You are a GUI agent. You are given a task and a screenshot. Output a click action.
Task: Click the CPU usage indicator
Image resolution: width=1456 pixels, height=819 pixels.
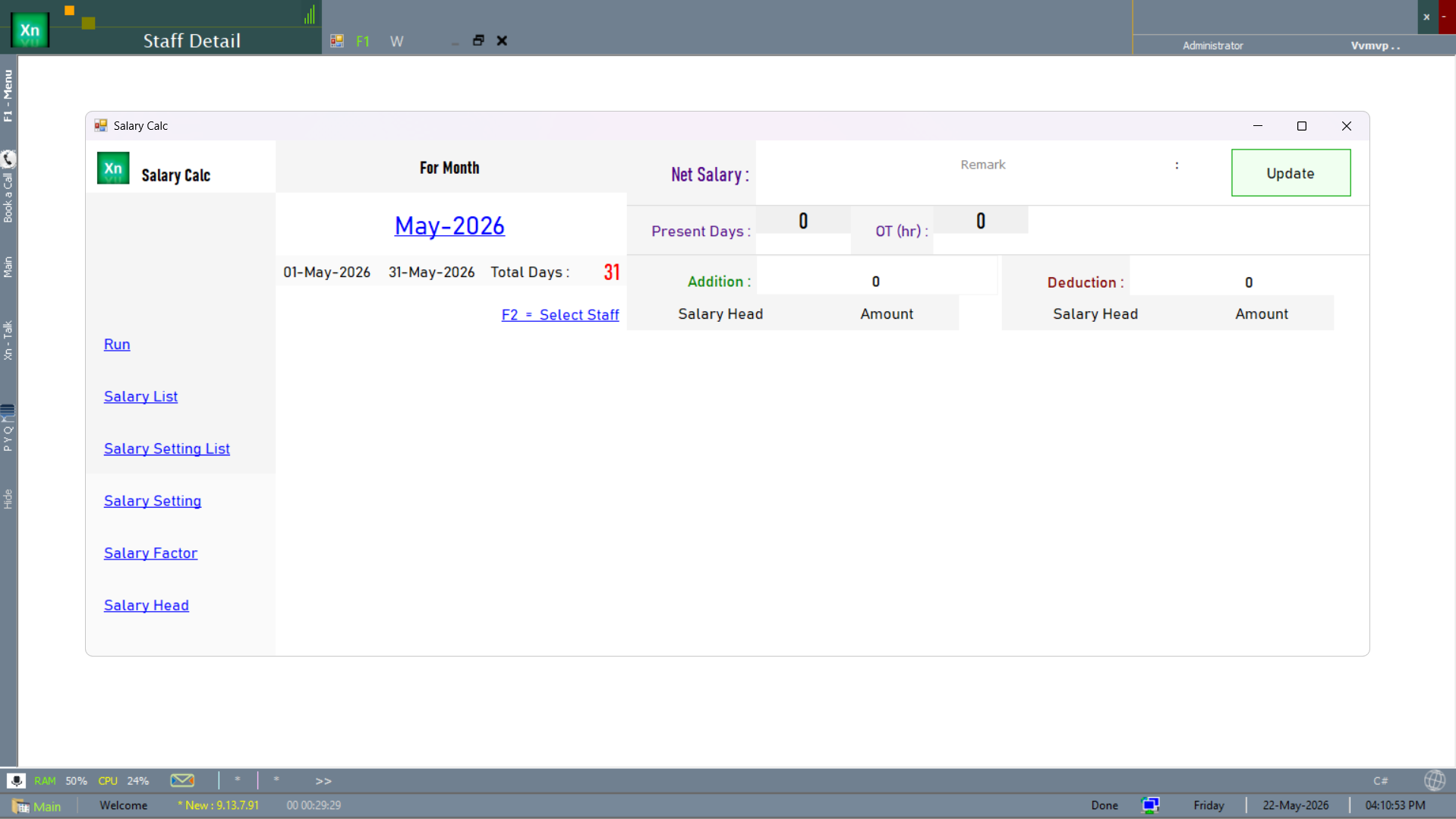(124, 781)
